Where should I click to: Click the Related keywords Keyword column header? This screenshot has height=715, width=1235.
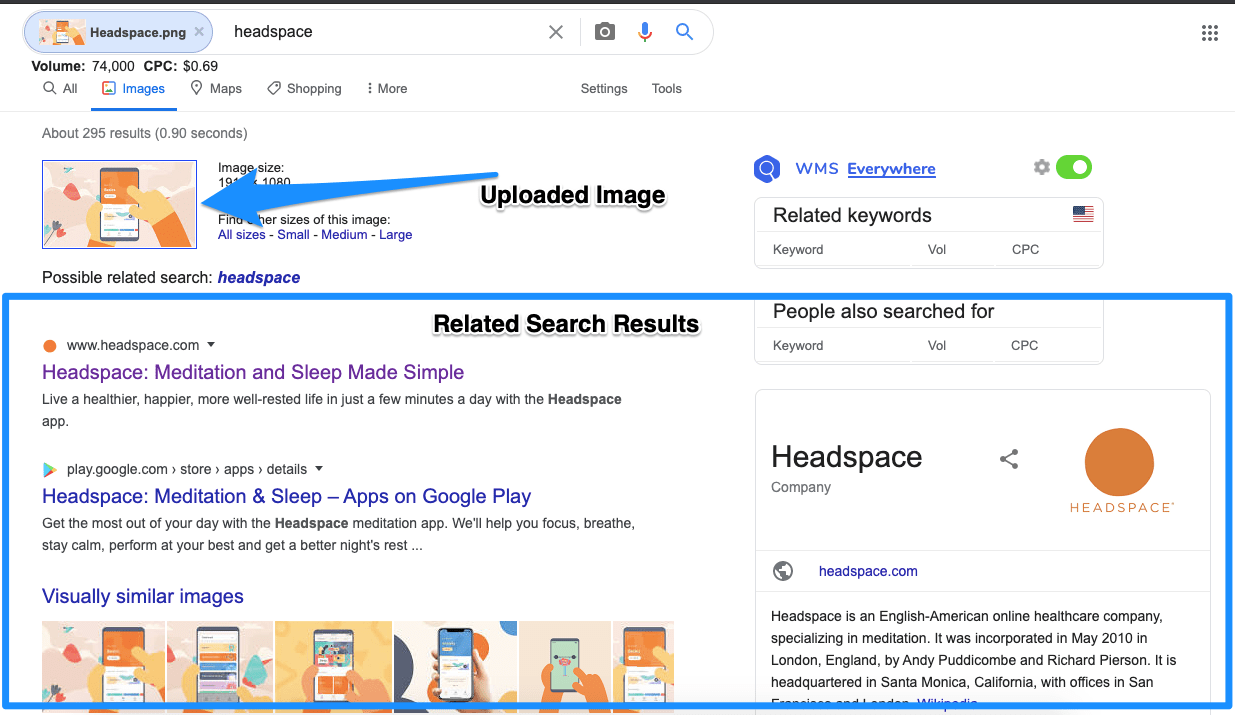coord(798,250)
